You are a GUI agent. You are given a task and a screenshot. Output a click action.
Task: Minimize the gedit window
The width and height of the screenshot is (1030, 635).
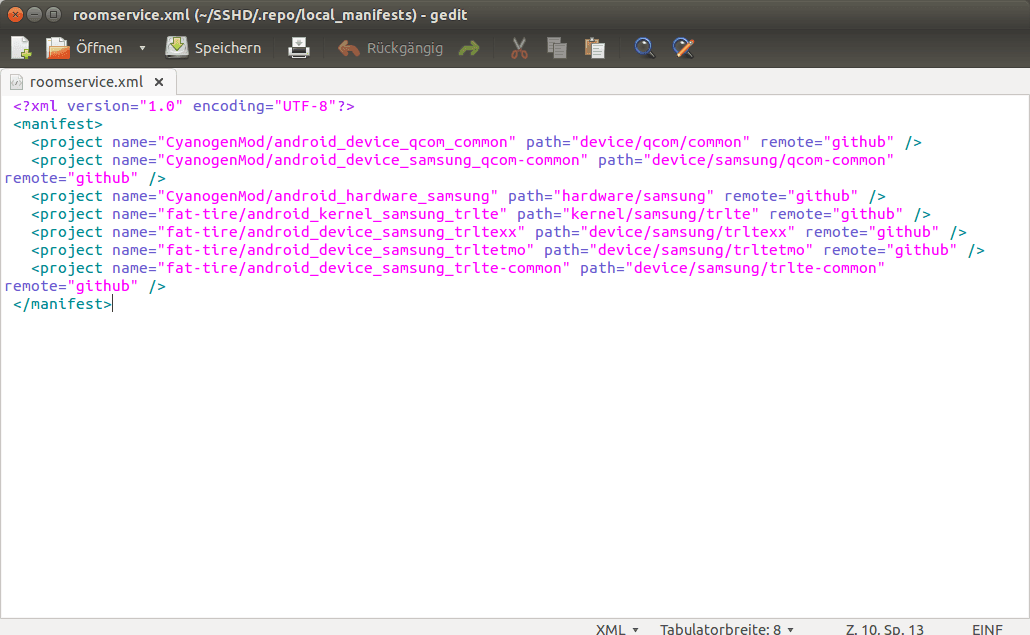click(35, 14)
